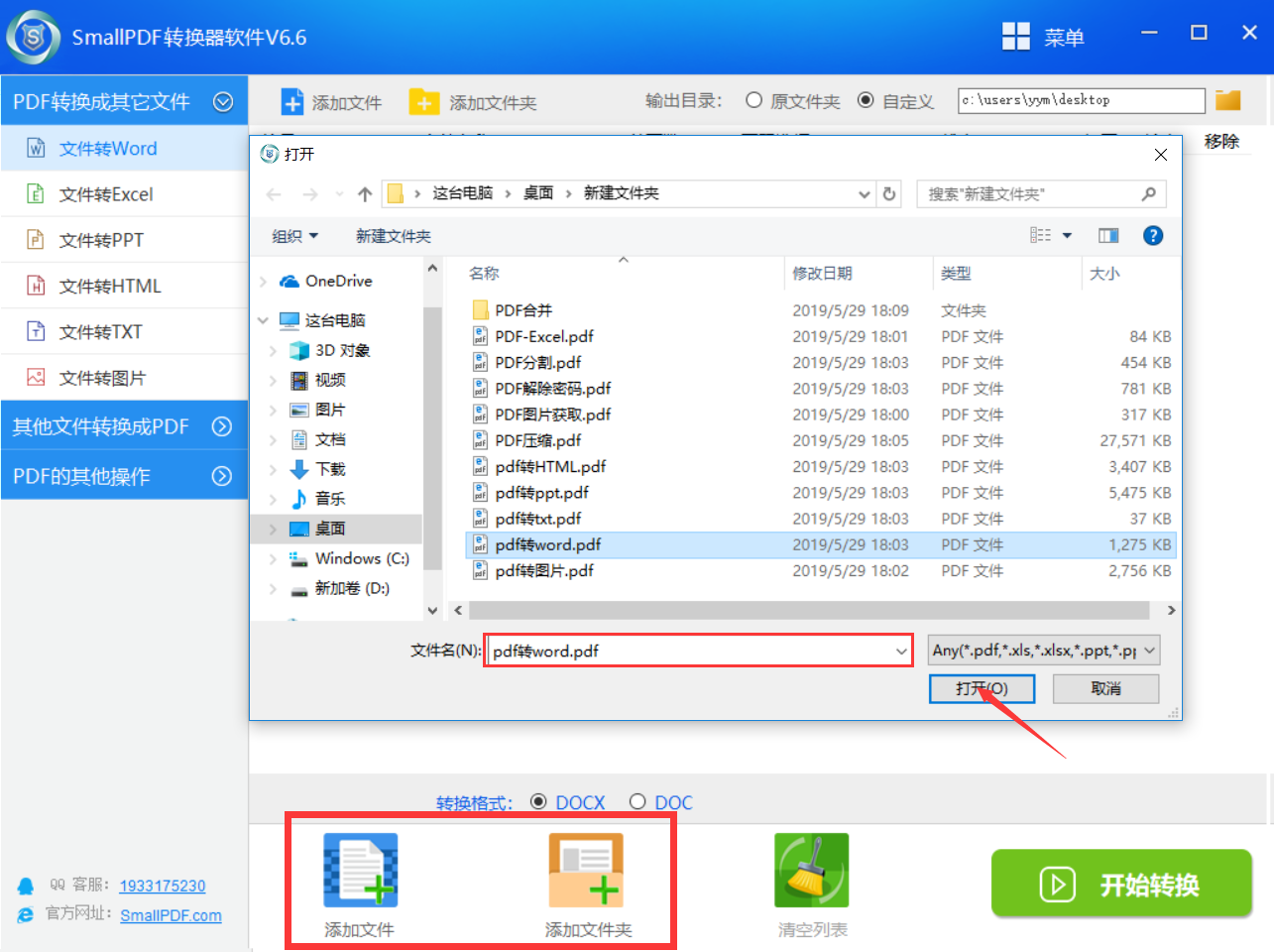Image resolution: width=1274 pixels, height=952 pixels.
Task: Collapse the PDF转换成其它文件 section
Action: point(223,101)
